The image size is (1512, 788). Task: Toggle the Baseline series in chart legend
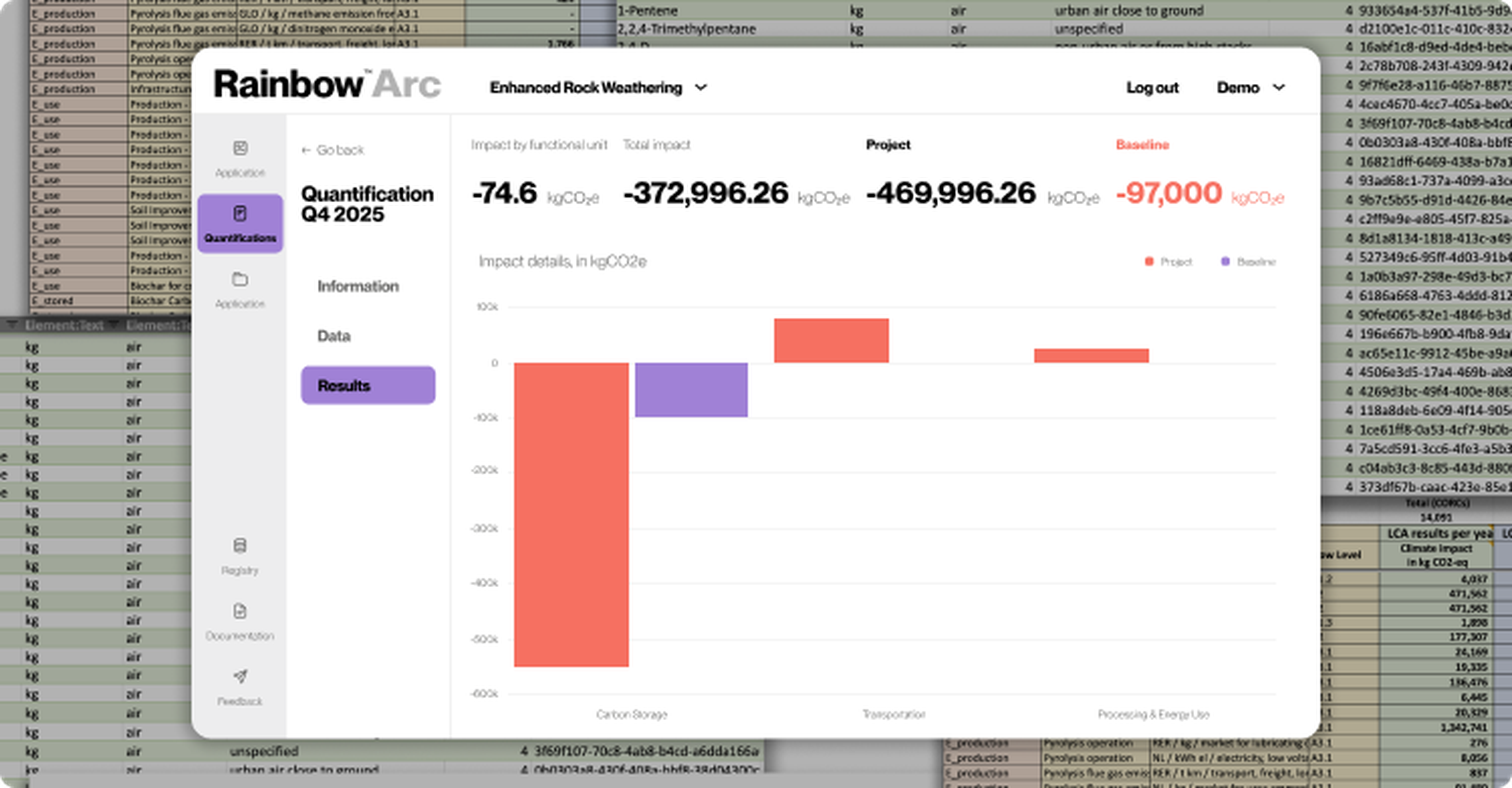(1248, 262)
